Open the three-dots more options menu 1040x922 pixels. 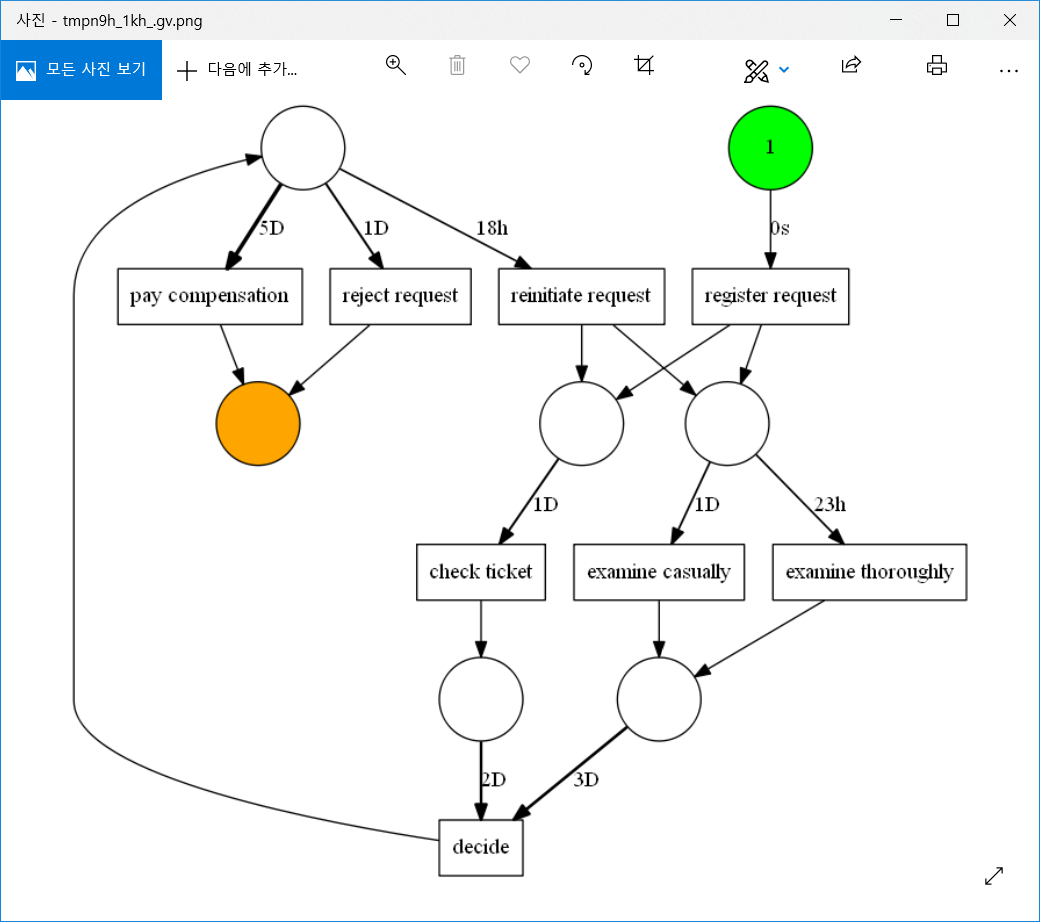coord(1008,70)
